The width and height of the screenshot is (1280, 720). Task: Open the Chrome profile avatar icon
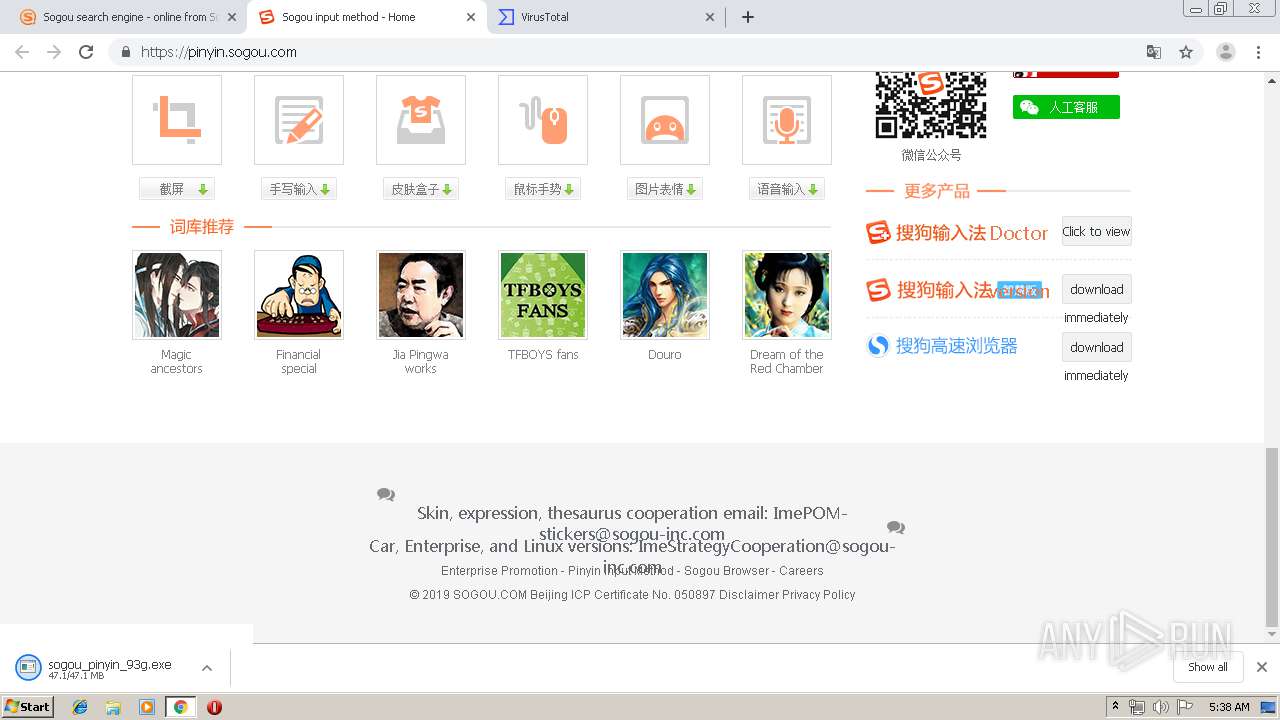(x=1226, y=52)
